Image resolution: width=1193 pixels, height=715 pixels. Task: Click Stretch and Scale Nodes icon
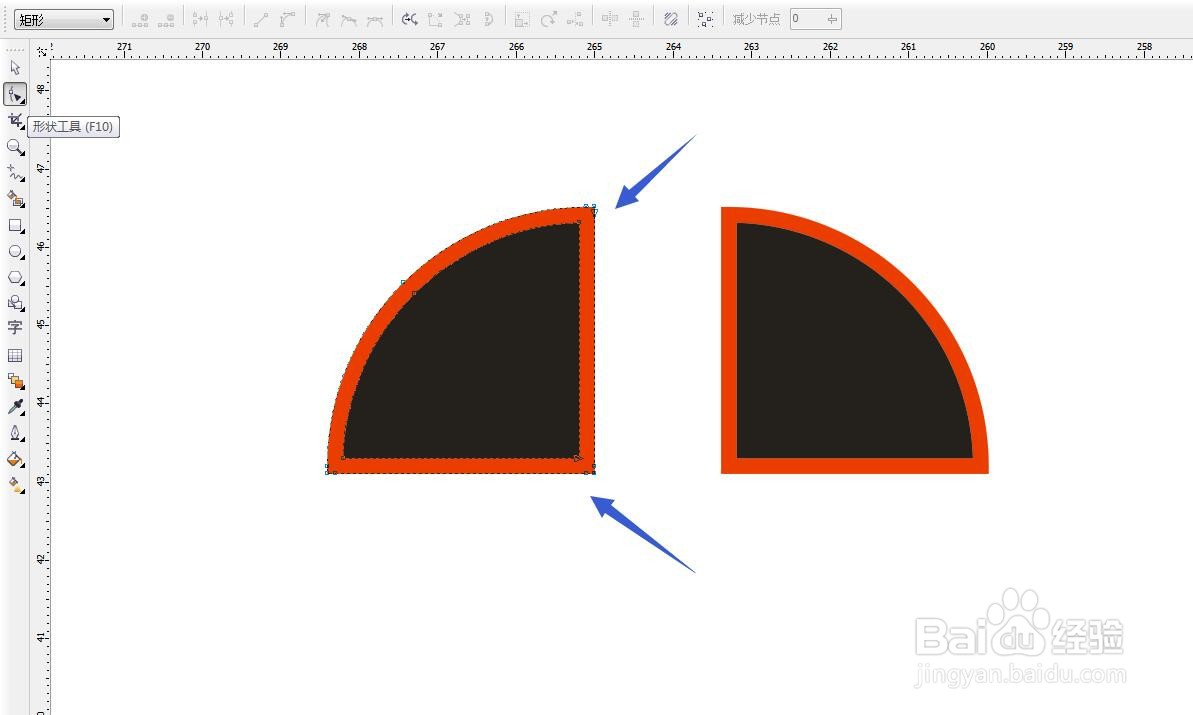coord(522,19)
